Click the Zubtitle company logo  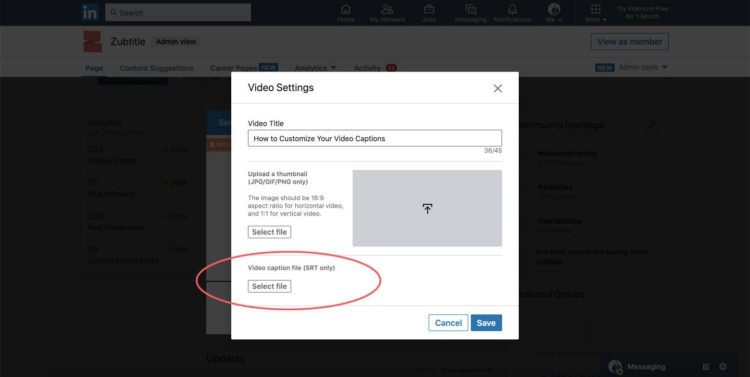coord(92,42)
